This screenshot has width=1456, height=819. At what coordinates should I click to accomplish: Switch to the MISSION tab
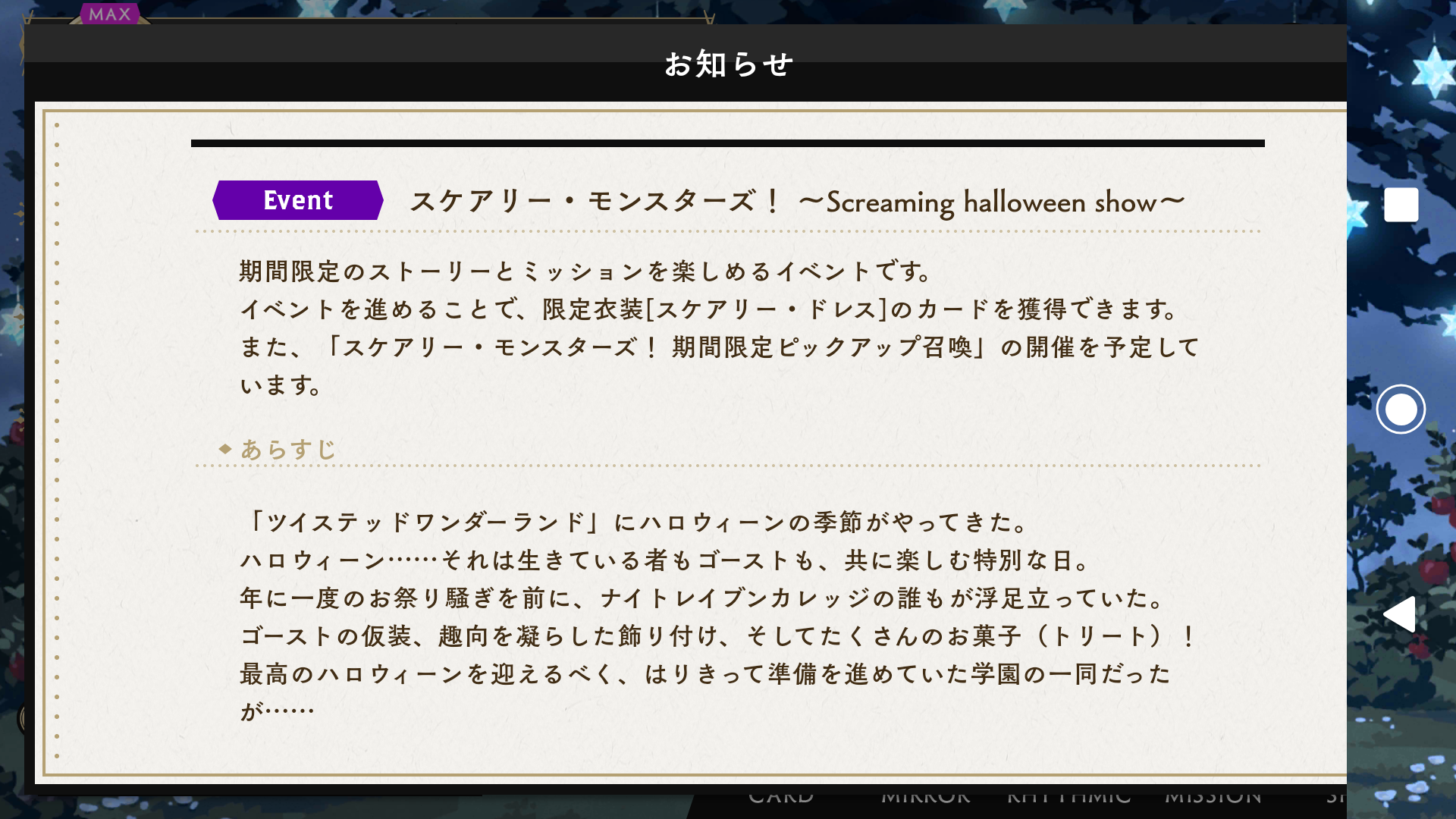pyautogui.click(x=1213, y=796)
